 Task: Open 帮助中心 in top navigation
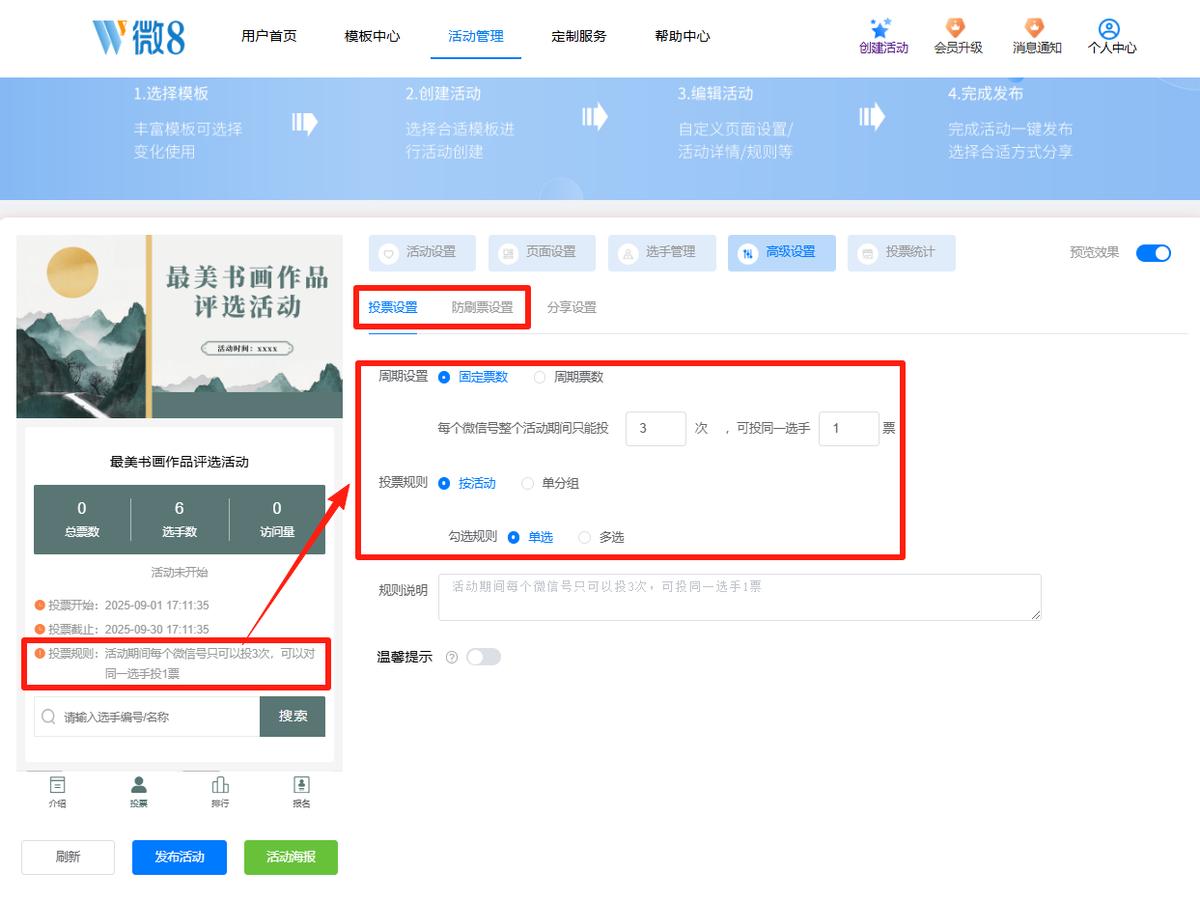682,36
